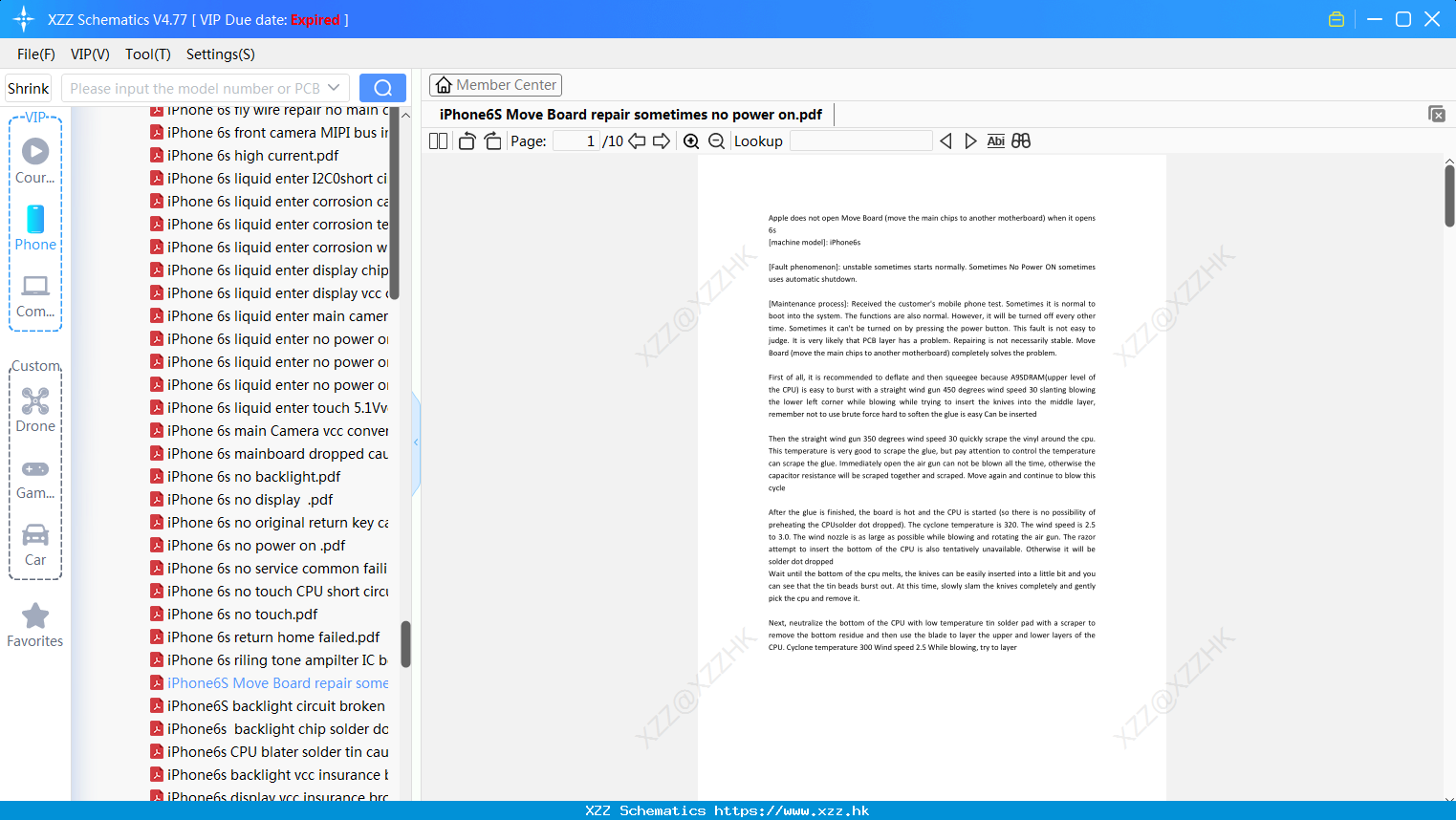Open iPhone 6s liquid enter I2C0short file
This screenshot has height=820, width=1456.
[x=277, y=179]
